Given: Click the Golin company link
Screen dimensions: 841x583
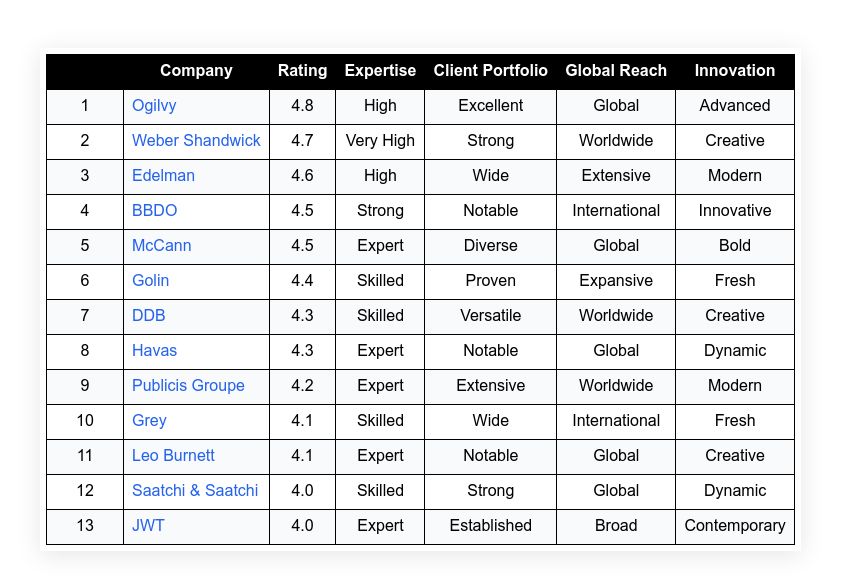Looking at the screenshot, I should 150,281.
